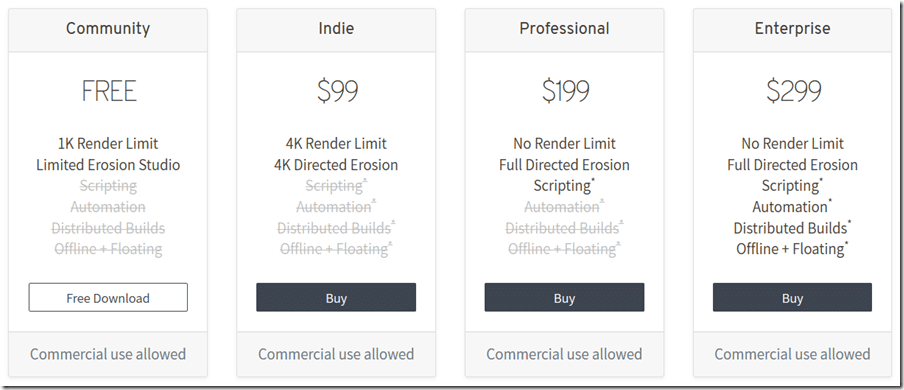The width and height of the screenshot is (904, 390).
Task: Click the FREE price text
Action: (109, 91)
